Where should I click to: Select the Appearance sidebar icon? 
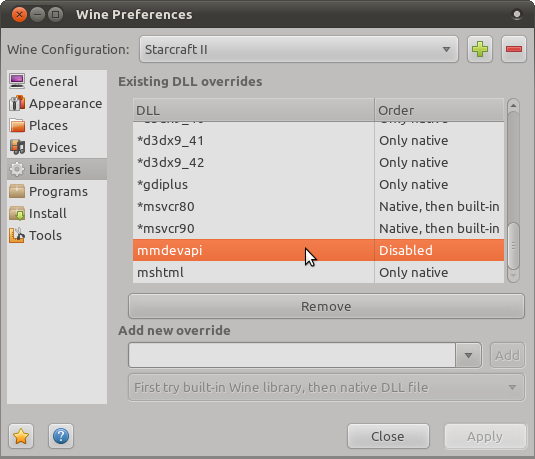coord(17,103)
